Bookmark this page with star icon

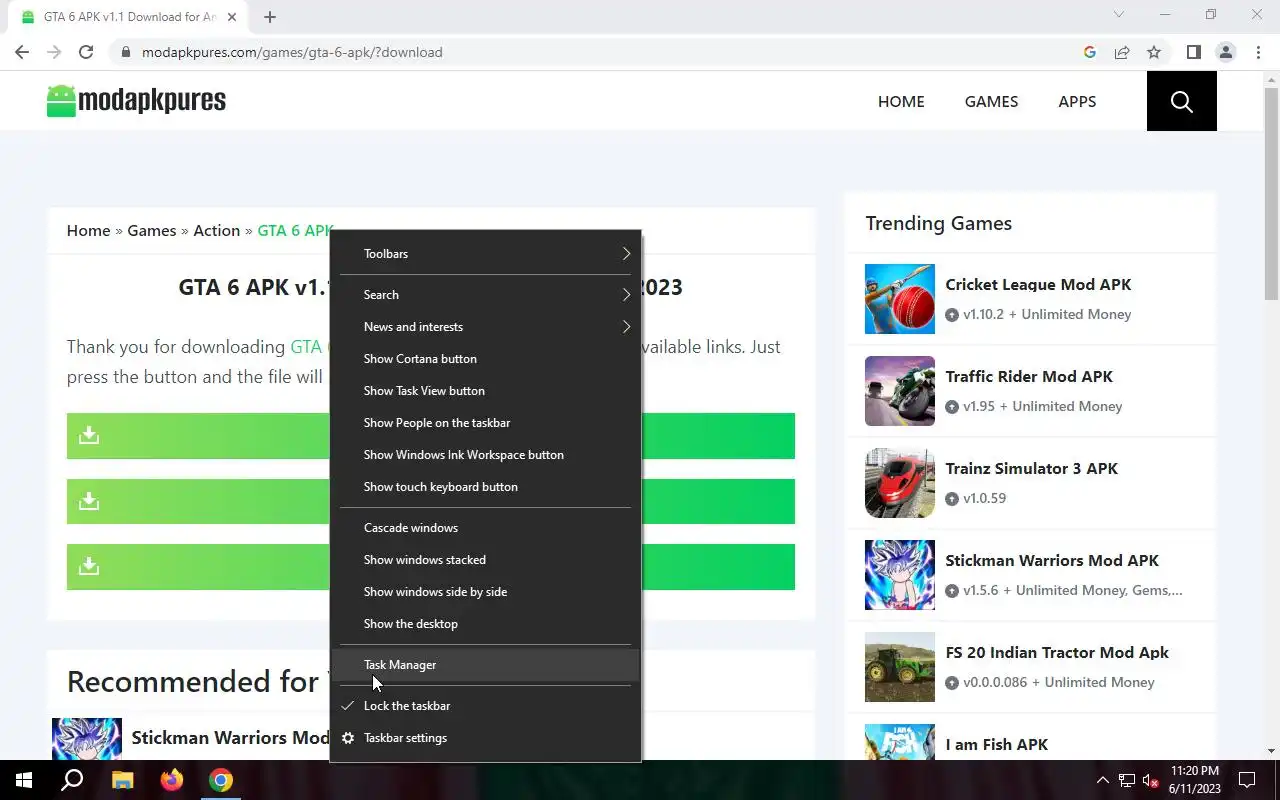tap(1154, 52)
